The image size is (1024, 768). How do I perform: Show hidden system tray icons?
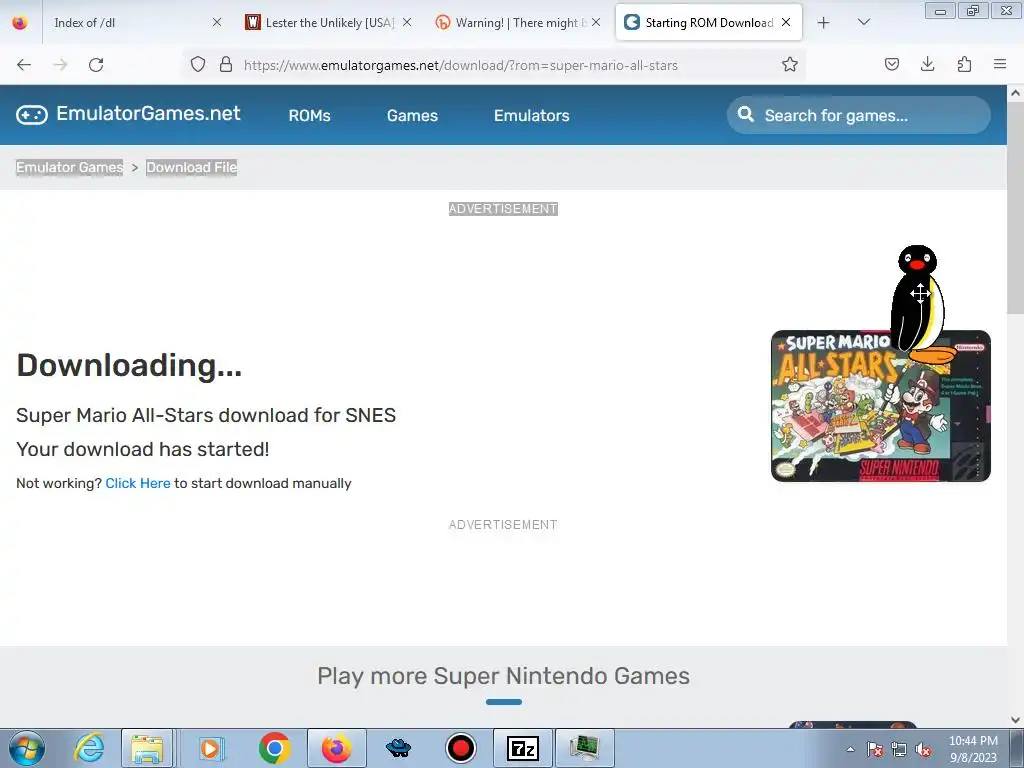coord(850,749)
